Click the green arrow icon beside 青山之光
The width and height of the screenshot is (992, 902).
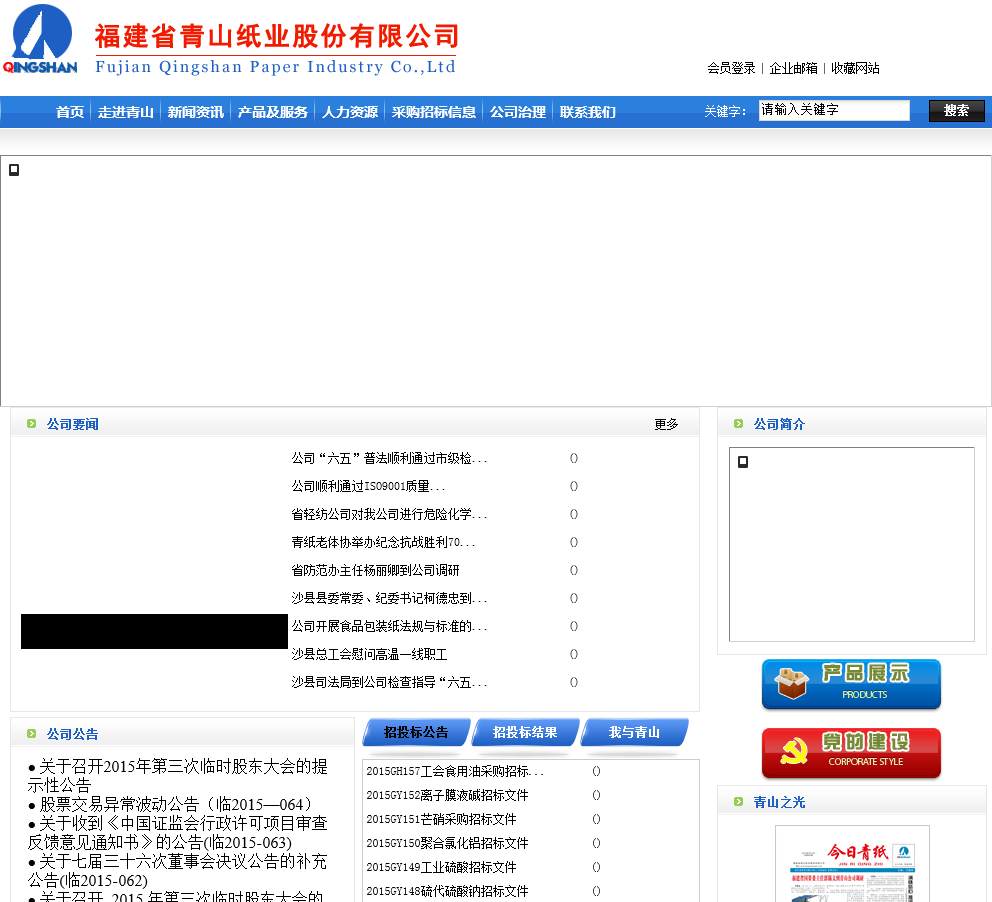[738, 802]
